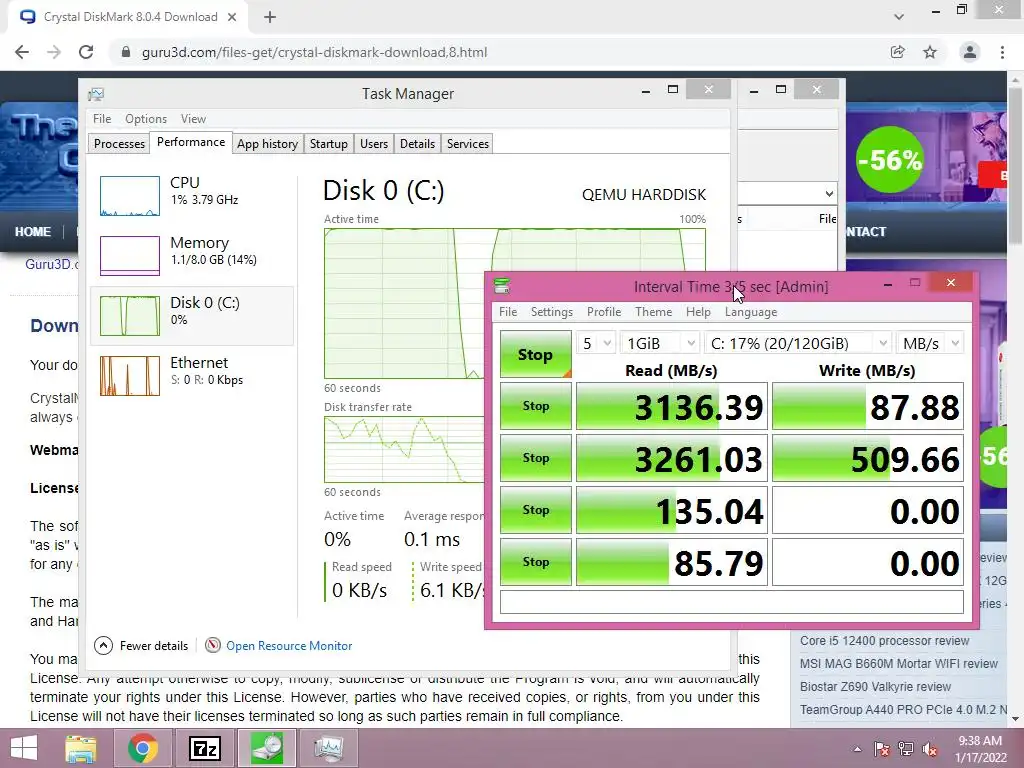The width and height of the screenshot is (1024, 768).
Task: Open CrystalDiskMark File menu
Action: point(508,312)
